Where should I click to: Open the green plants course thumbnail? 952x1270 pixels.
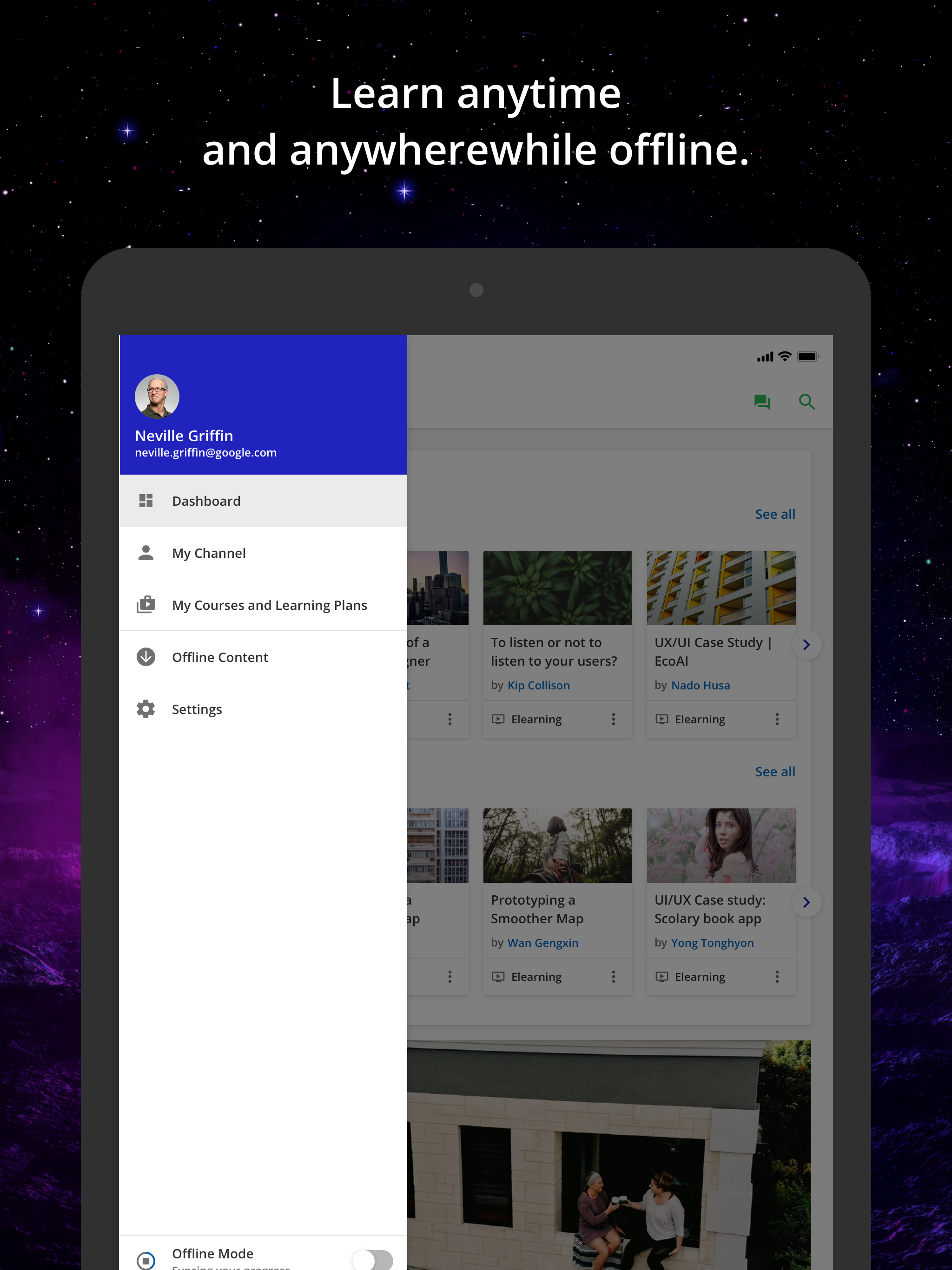[x=557, y=588]
